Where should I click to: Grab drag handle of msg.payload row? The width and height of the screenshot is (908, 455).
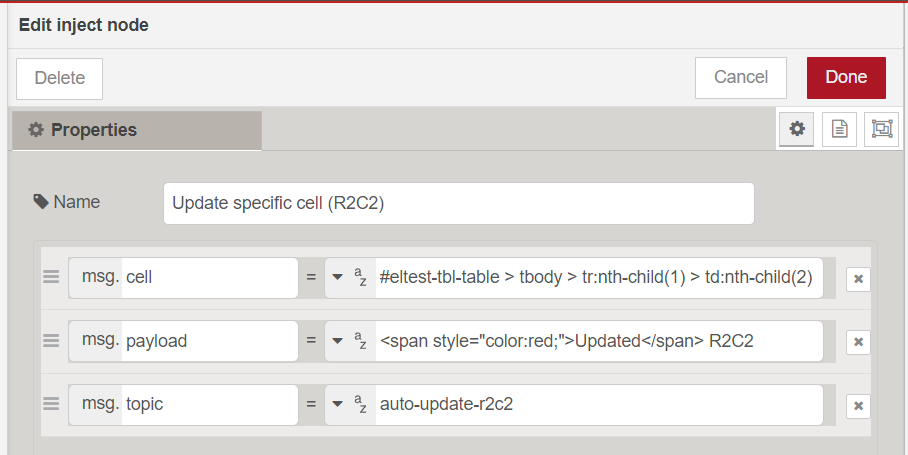point(51,340)
